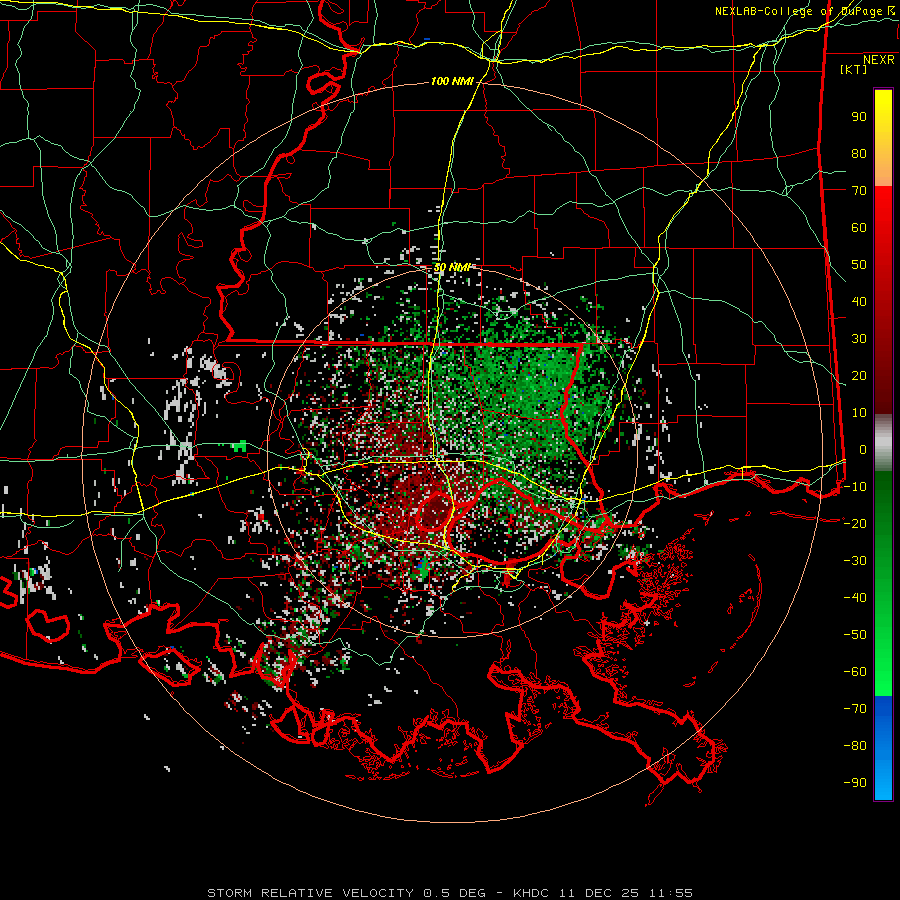Select the 10 value on the velocity scale
Screen dimensions: 900x900
pos(859,413)
